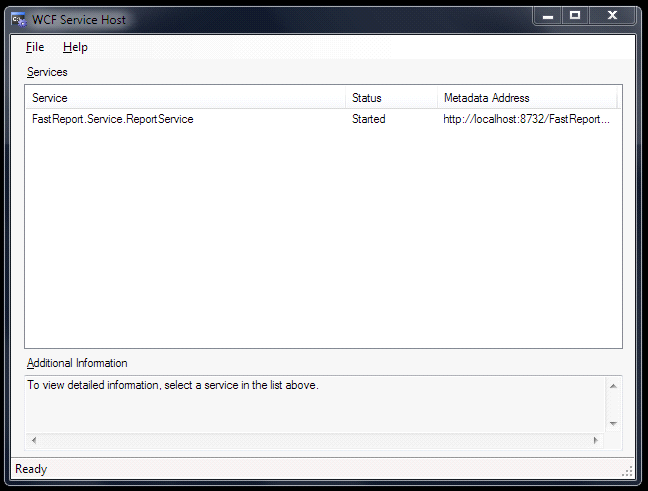The height and width of the screenshot is (491, 648).
Task: Click inside the Additional Information text box
Action: 315,405
